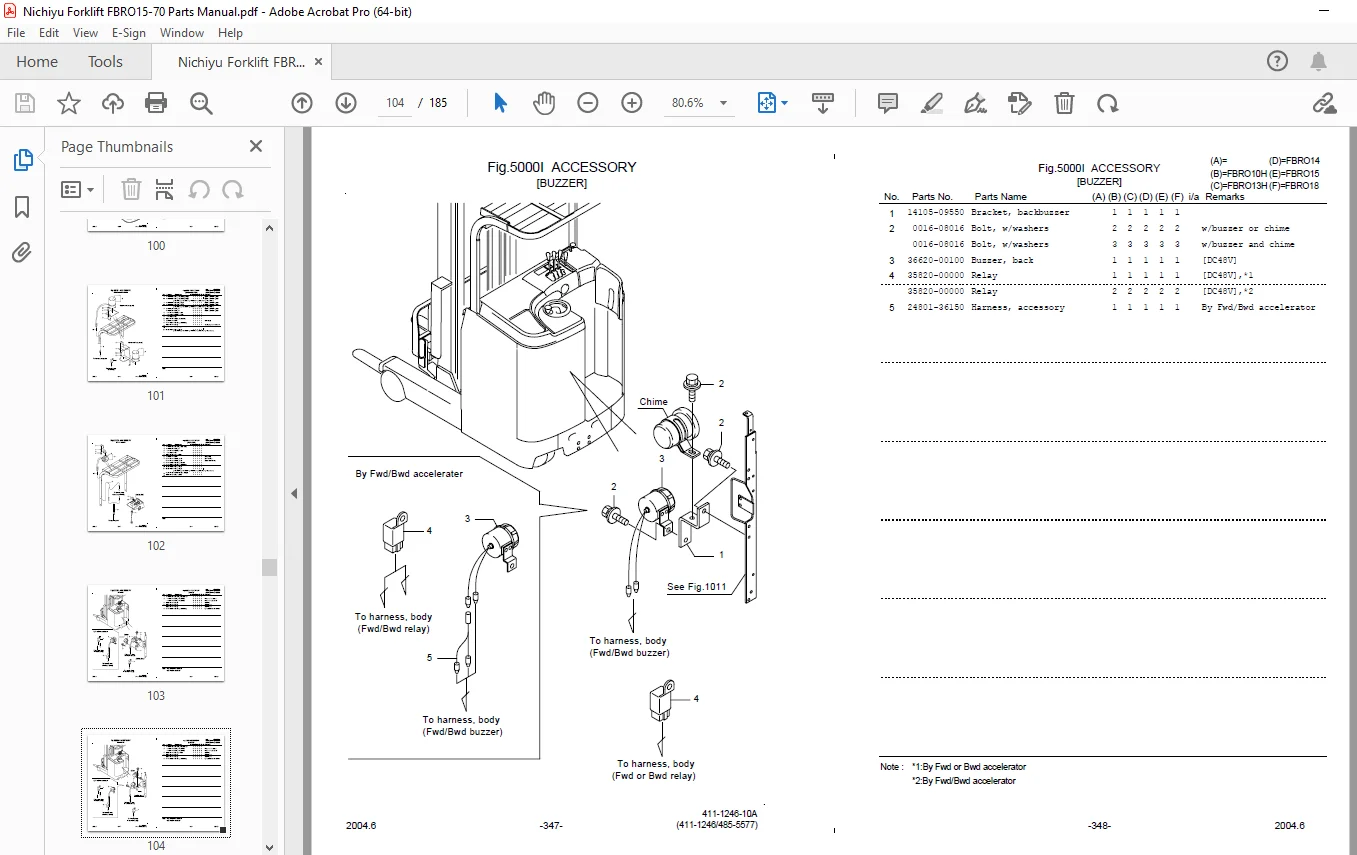This screenshot has width=1357, height=855.
Task: Click the 'By Fwd/Bwd accelerater' diagram label
Action: 409,474
